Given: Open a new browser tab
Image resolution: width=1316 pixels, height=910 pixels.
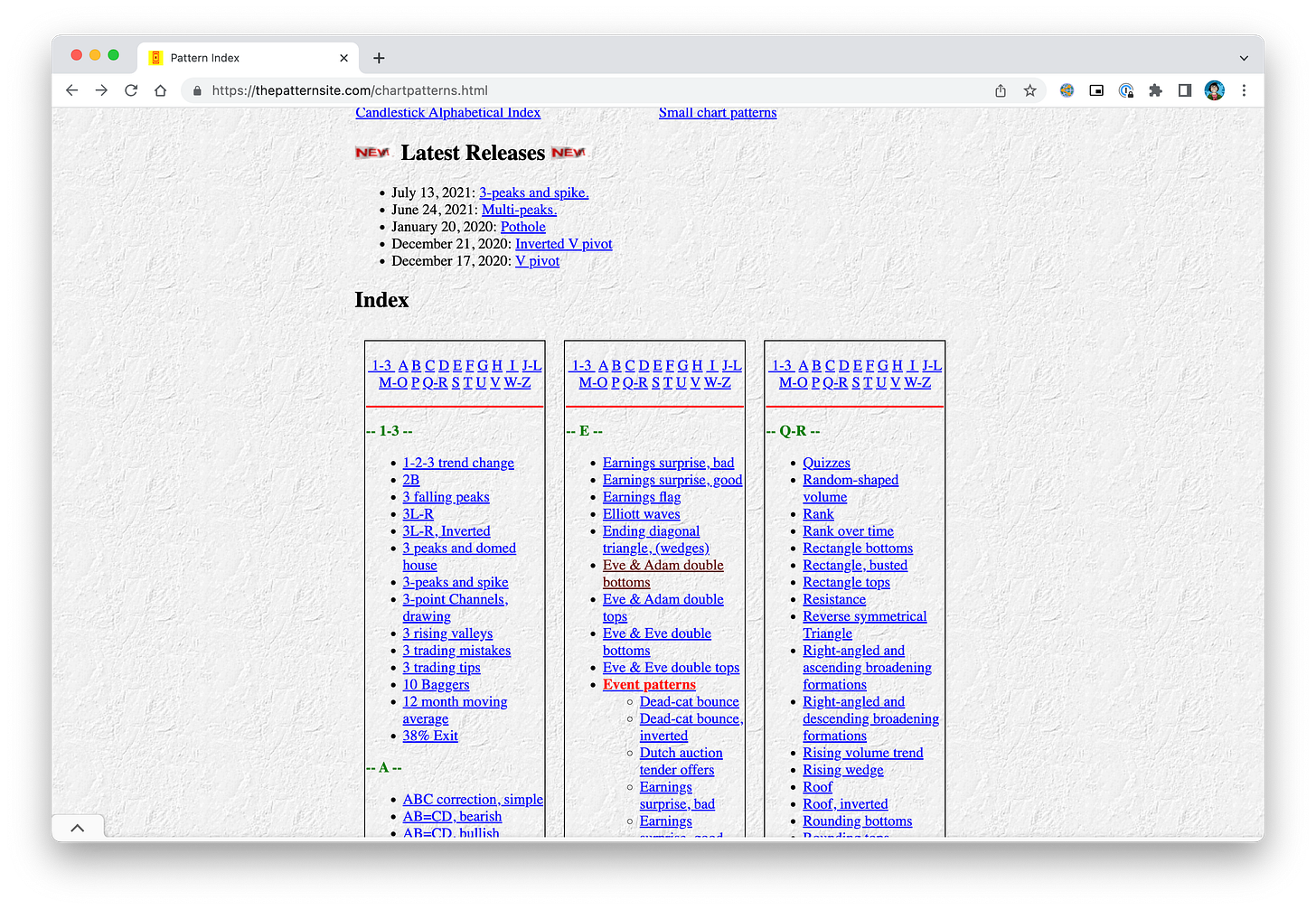Looking at the screenshot, I should click(x=379, y=58).
